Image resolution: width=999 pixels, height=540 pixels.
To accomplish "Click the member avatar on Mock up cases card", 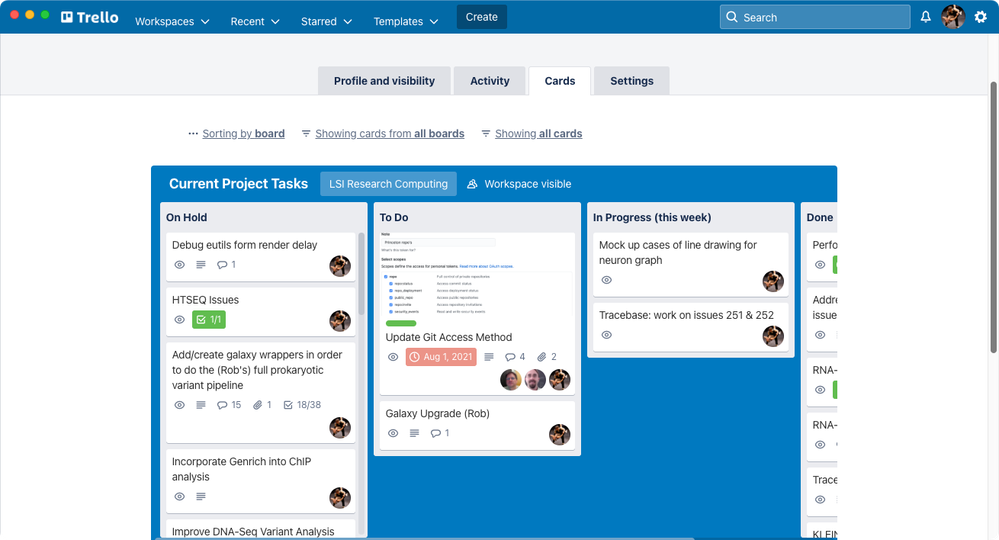I will coord(773,281).
